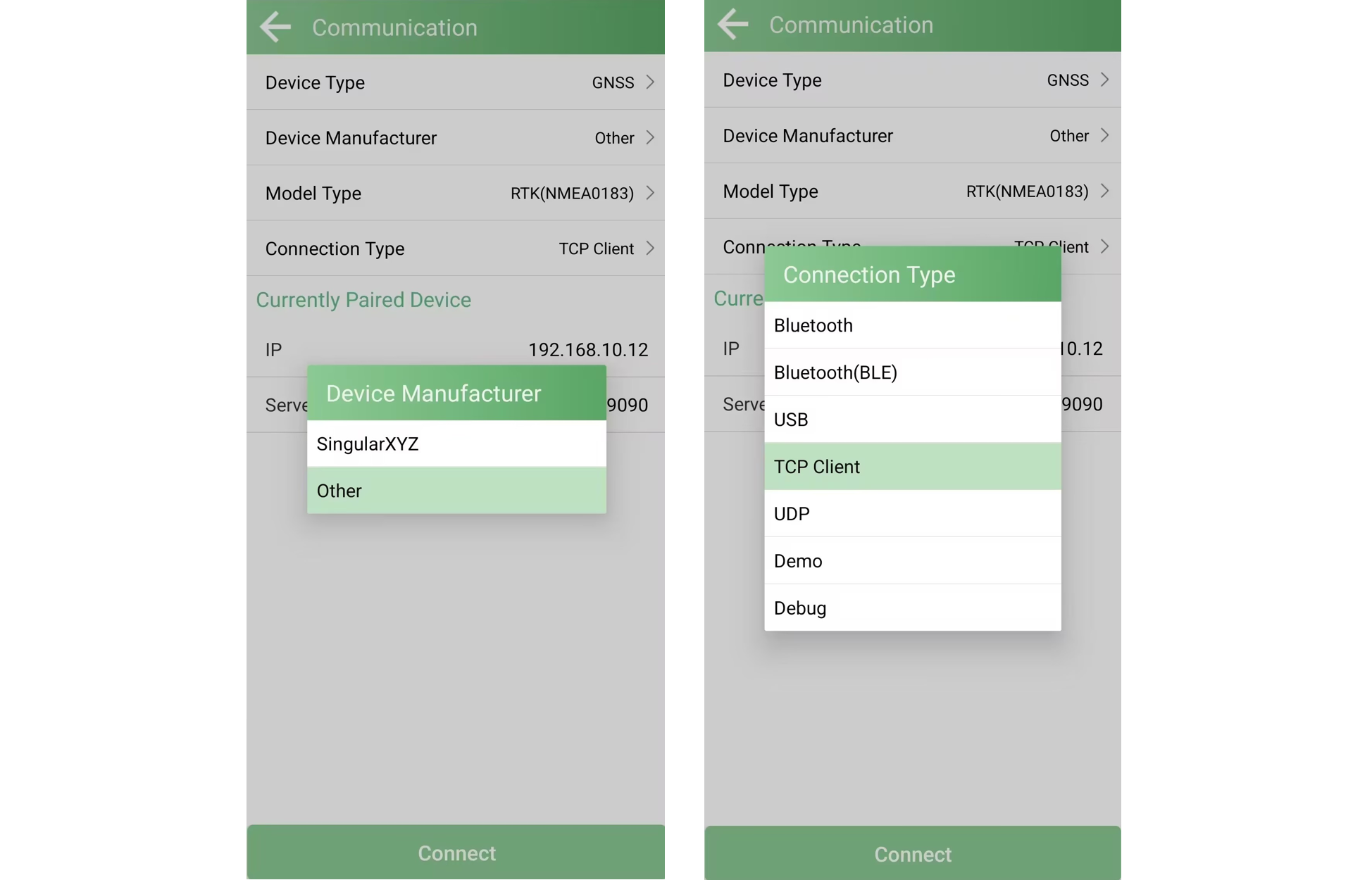Select Other in Device Manufacturer popup
The image size is (1372, 880).
tap(456, 491)
